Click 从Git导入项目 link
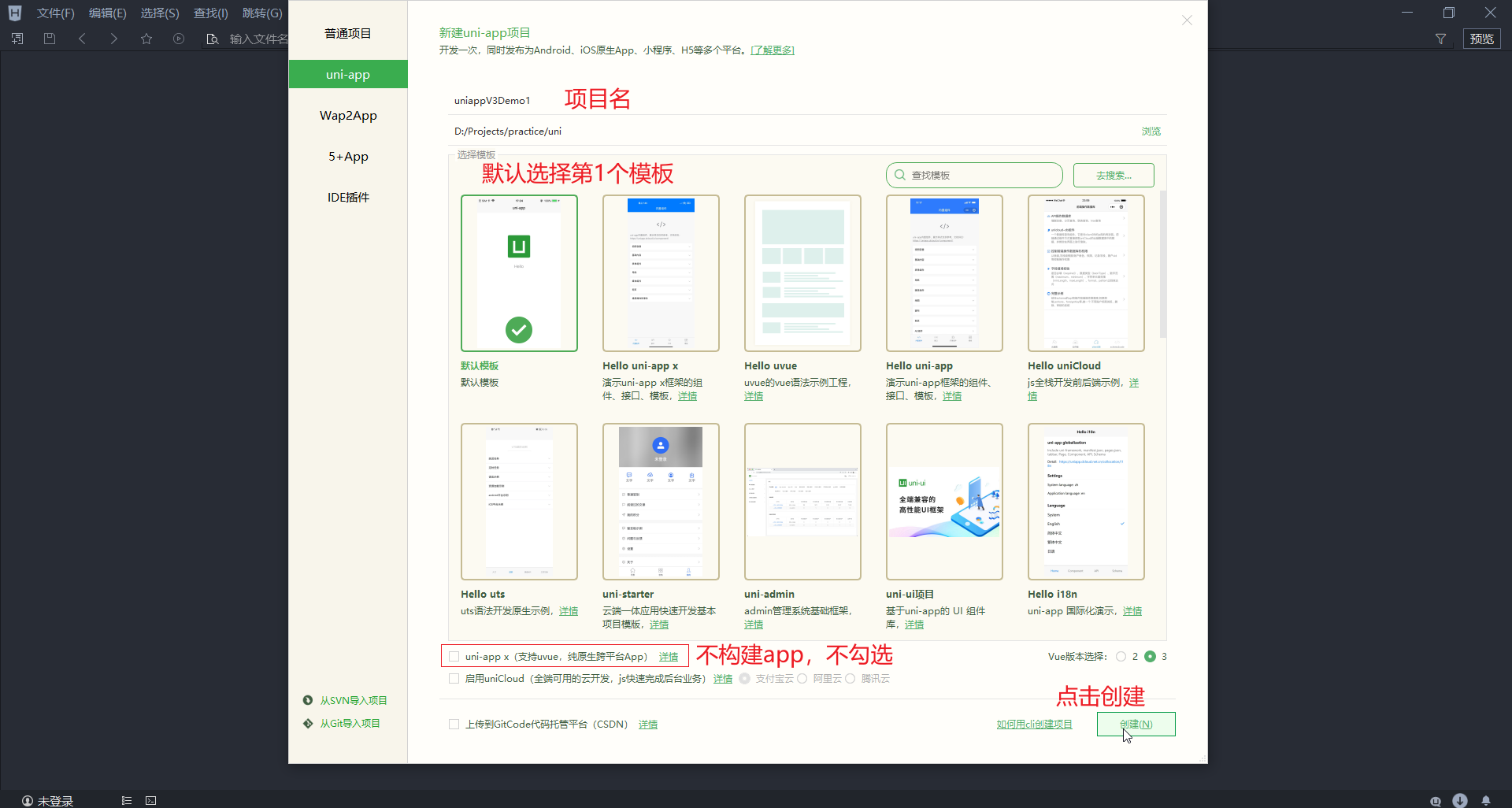 coord(350,723)
